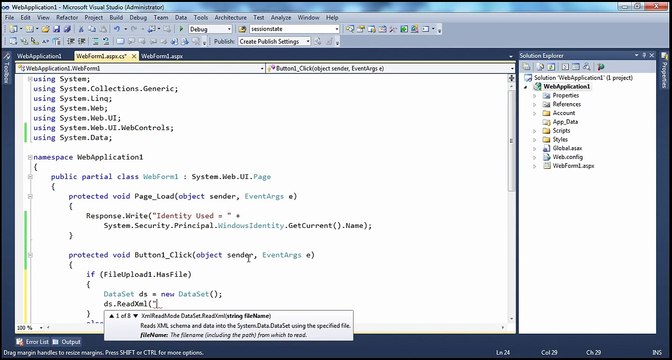
Task: Open the Create Publish Settings dropdown
Action: point(308,42)
